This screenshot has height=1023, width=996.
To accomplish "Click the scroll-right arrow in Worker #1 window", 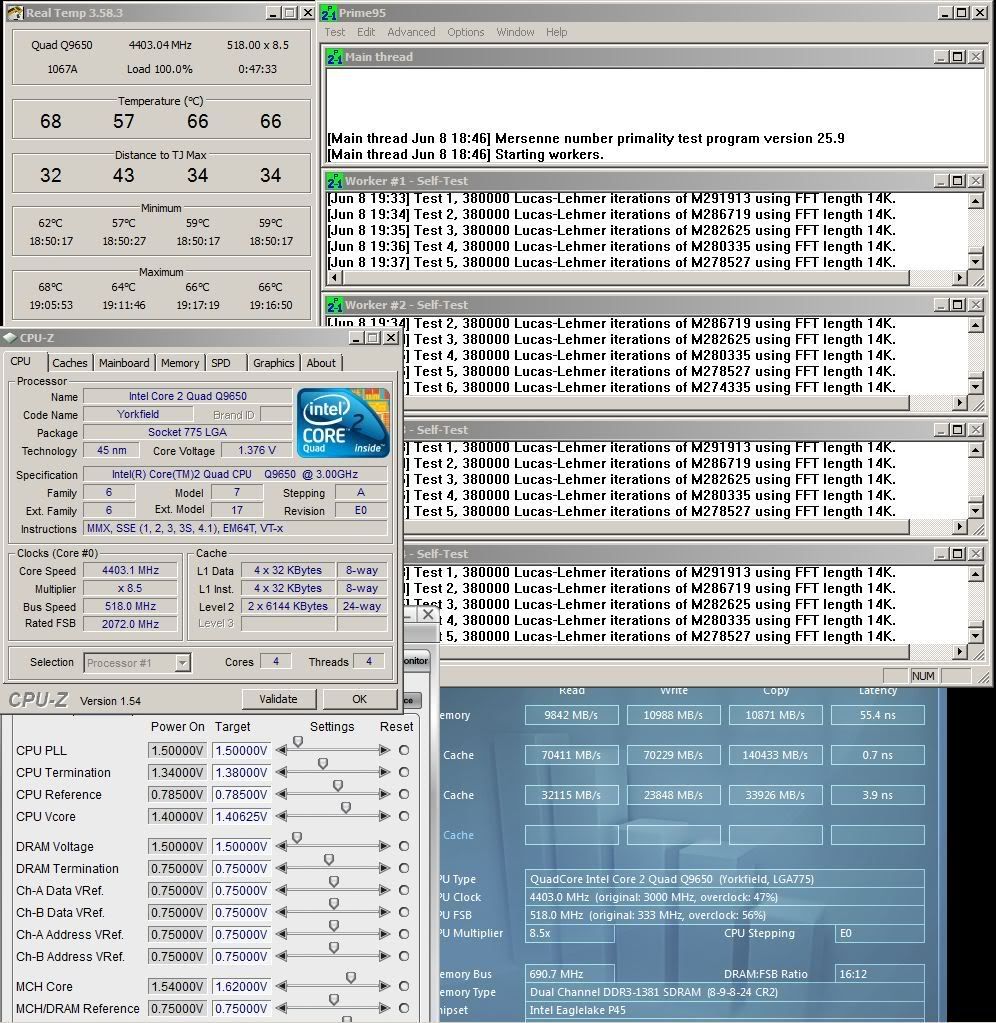I will (959, 278).
